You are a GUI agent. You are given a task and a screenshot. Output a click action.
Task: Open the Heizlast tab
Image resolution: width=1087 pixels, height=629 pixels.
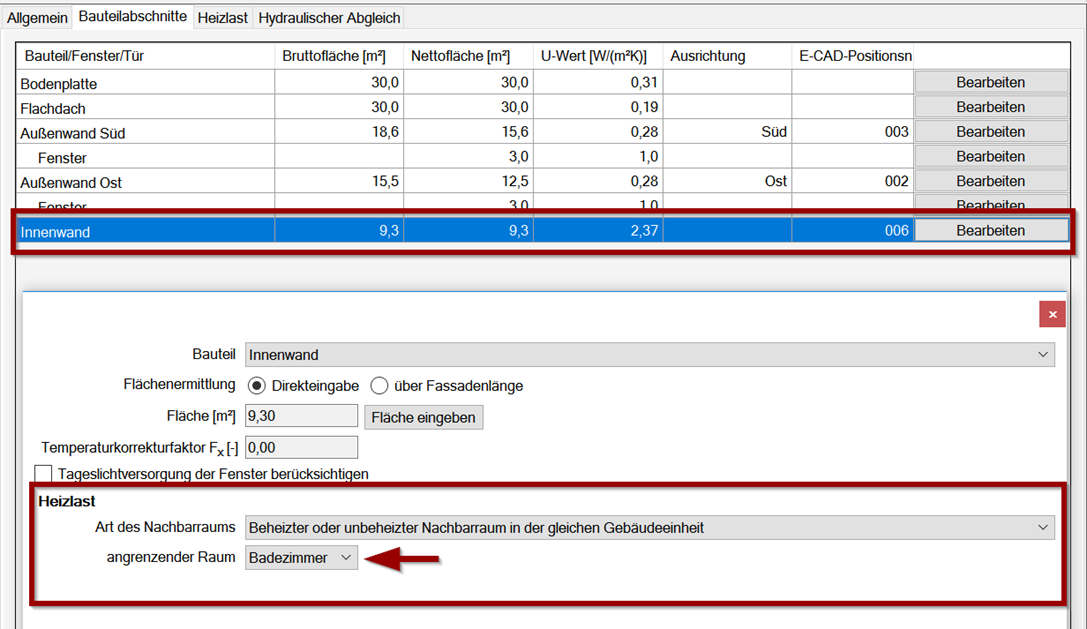pos(222,18)
